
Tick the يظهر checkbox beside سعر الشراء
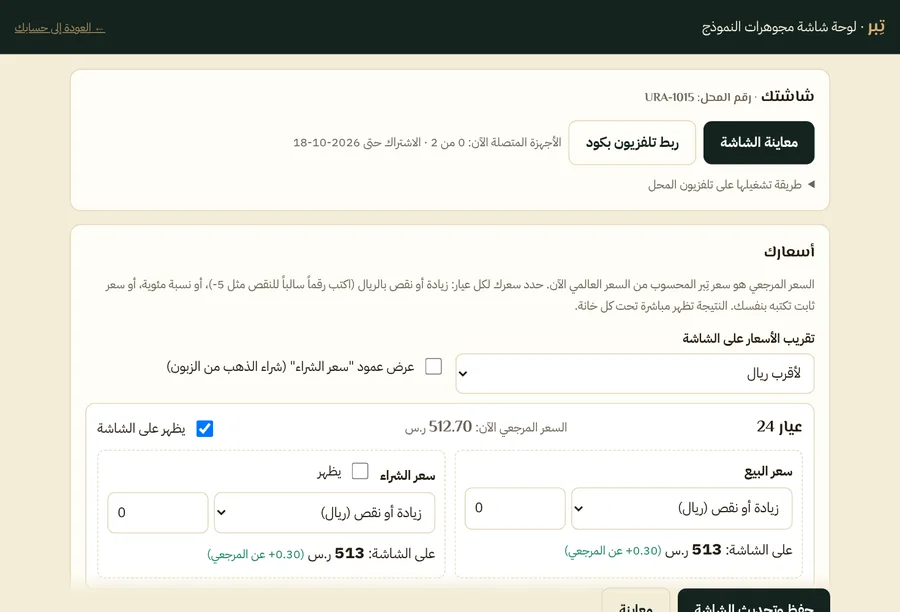[360, 471]
